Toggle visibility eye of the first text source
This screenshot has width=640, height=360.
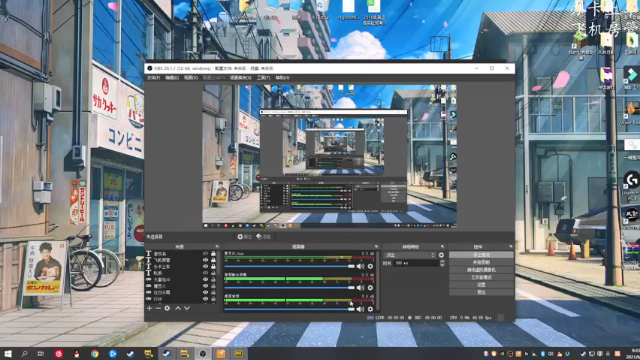[205, 253]
